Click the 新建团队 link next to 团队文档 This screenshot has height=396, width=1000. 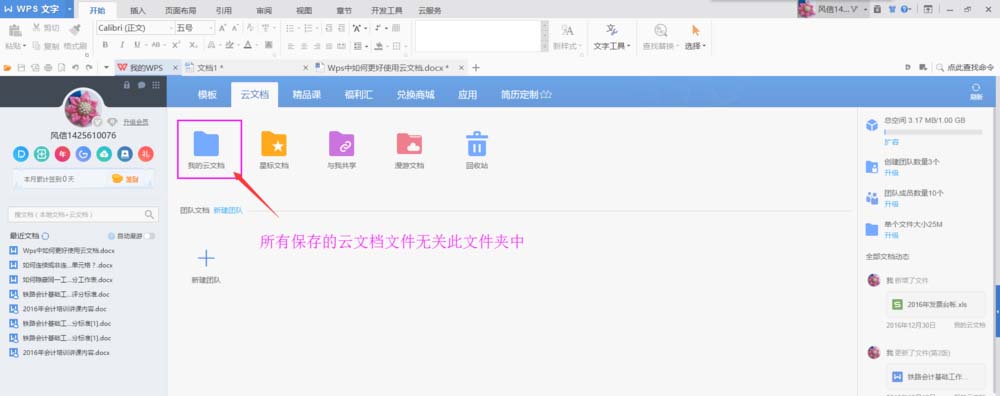coord(228,210)
